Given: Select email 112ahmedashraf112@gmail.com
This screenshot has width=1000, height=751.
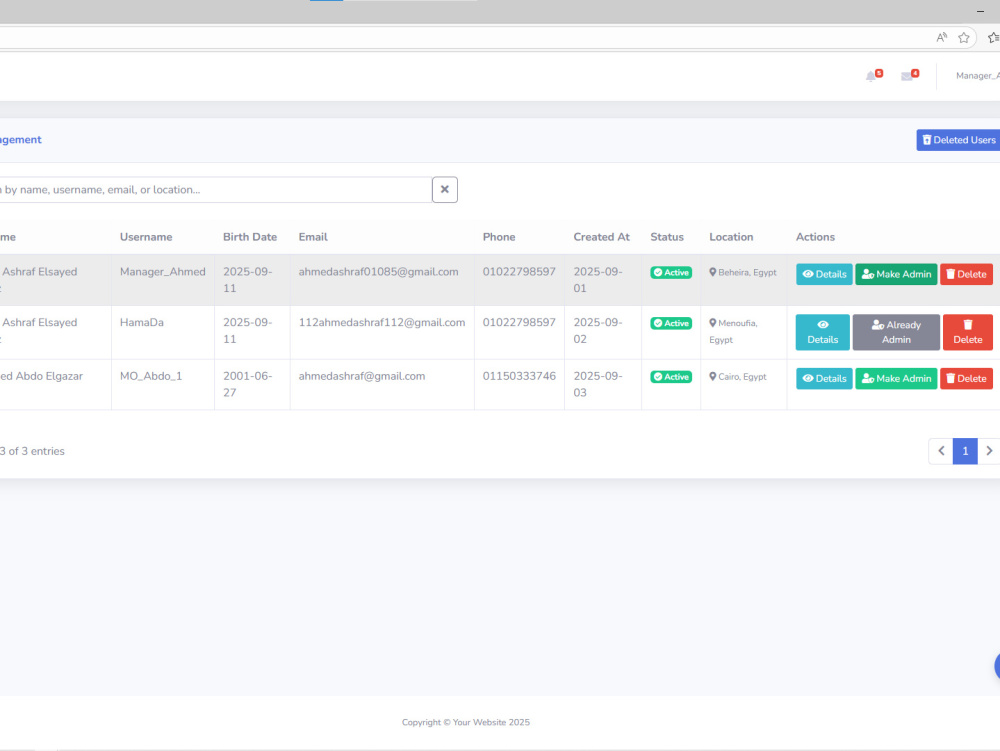Looking at the screenshot, I should (382, 323).
